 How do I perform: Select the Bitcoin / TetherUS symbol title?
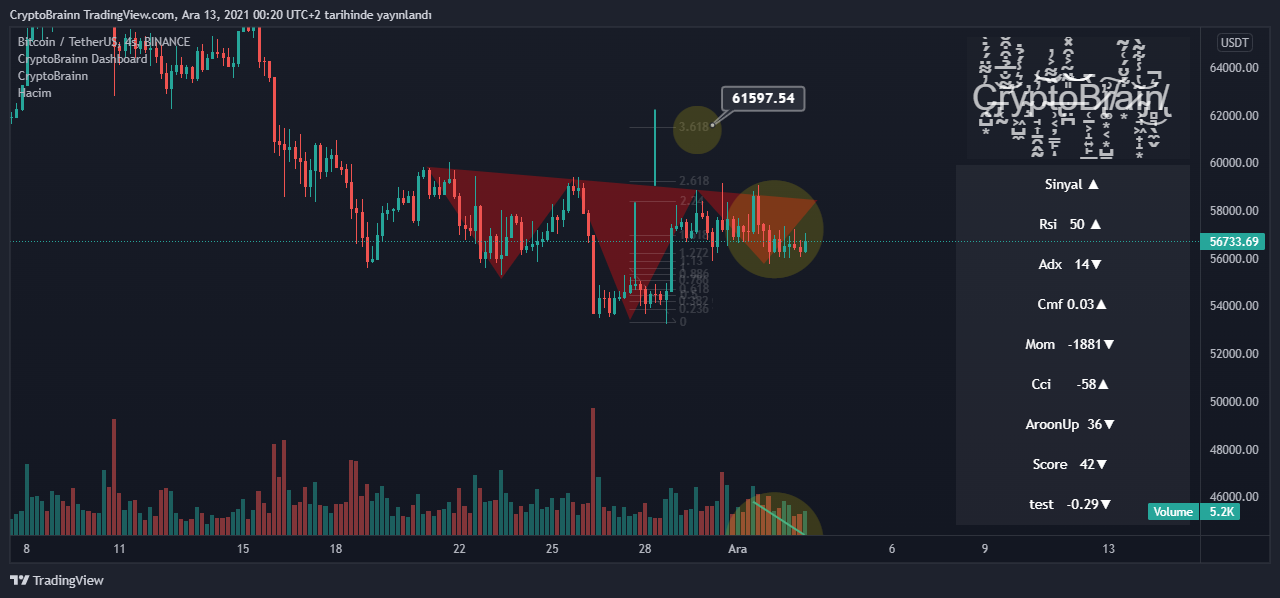pyautogui.click(x=104, y=42)
